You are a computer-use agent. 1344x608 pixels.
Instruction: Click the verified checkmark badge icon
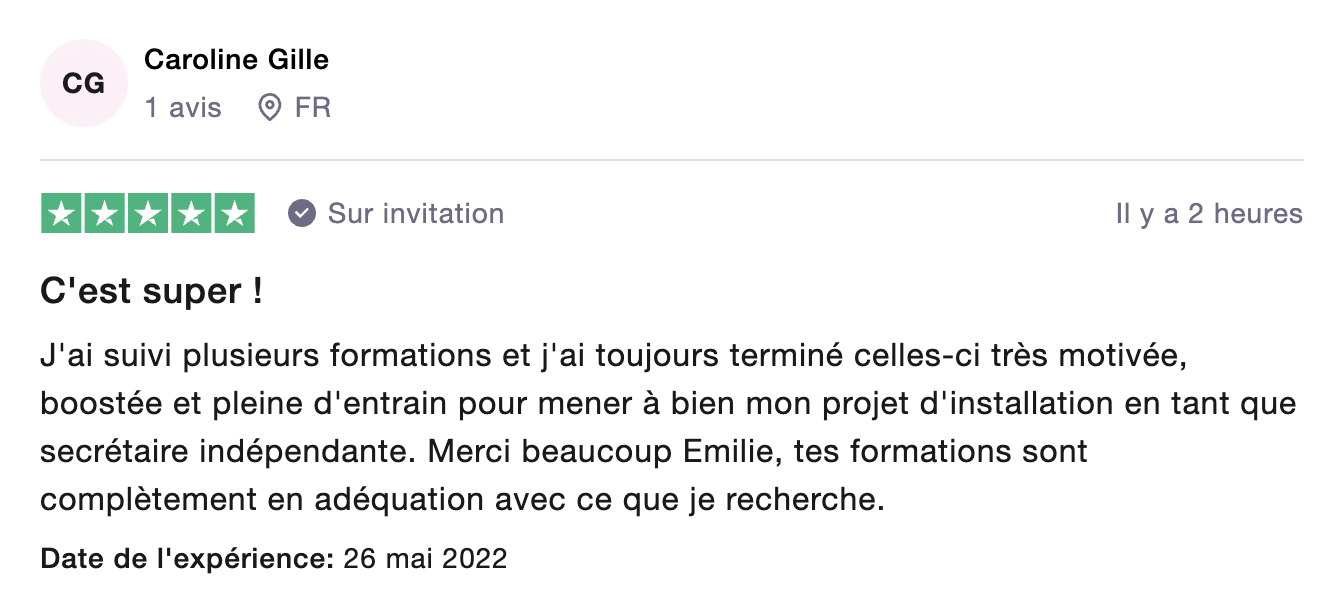(x=302, y=214)
